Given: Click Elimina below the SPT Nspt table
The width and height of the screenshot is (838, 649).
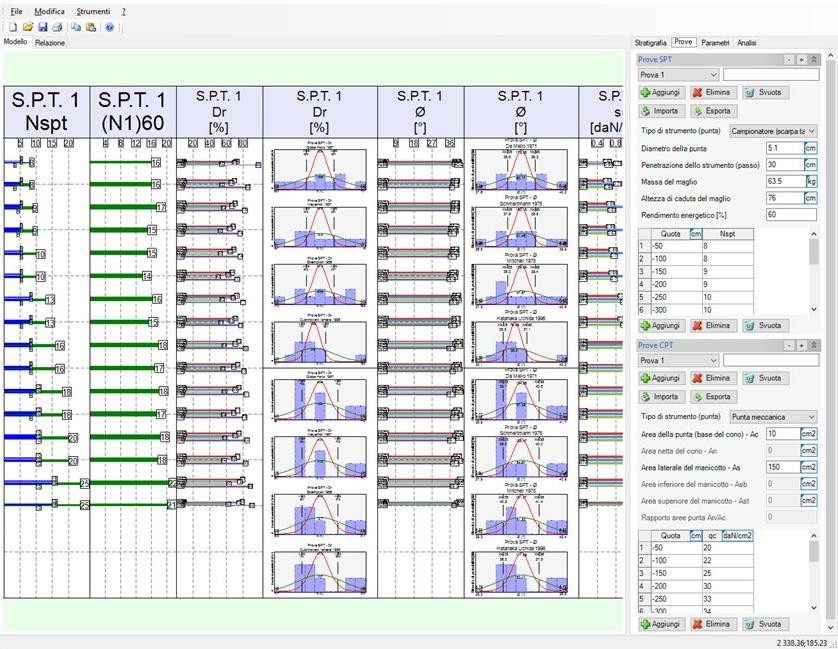Looking at the screenshot, I should pos(712,326).
